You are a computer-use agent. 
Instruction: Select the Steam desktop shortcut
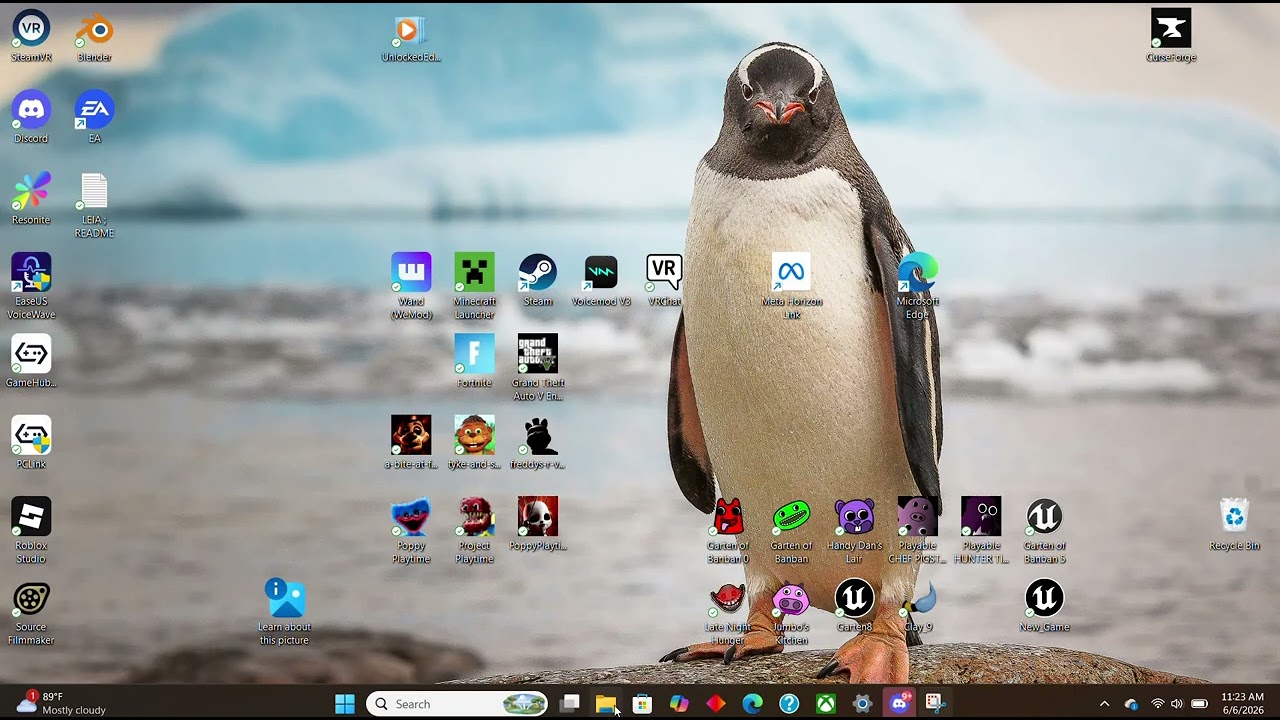(x=537, y=280)
